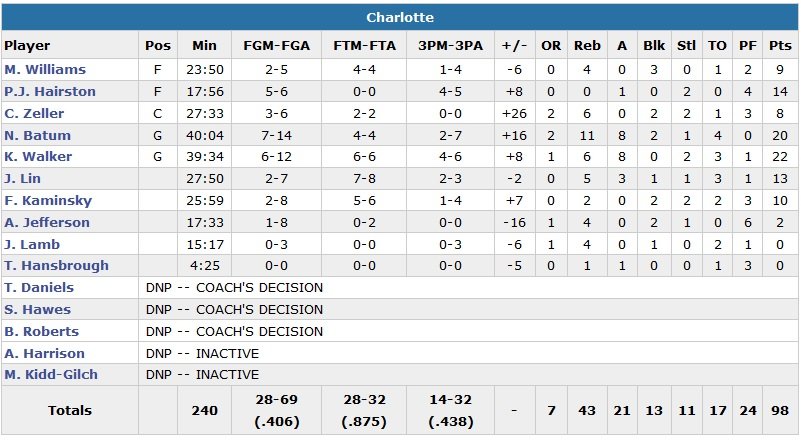Click the Charlotte team header
Image resolution: width=801 pixels, height=440 pixels.
[400, 17]
